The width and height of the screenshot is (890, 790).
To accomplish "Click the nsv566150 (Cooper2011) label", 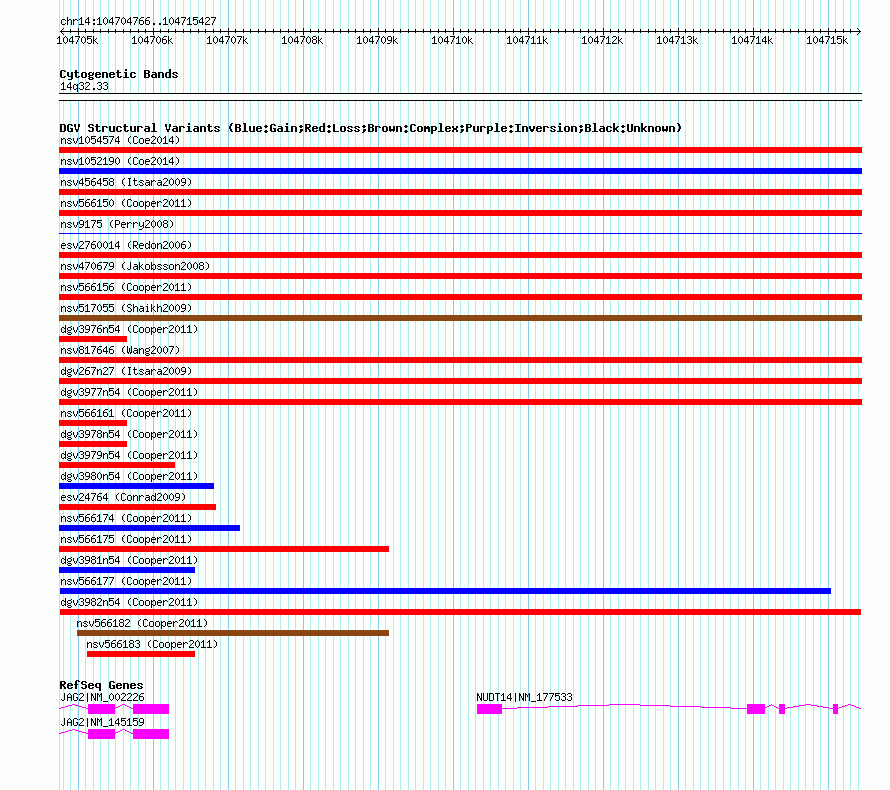I will [126, 203].
